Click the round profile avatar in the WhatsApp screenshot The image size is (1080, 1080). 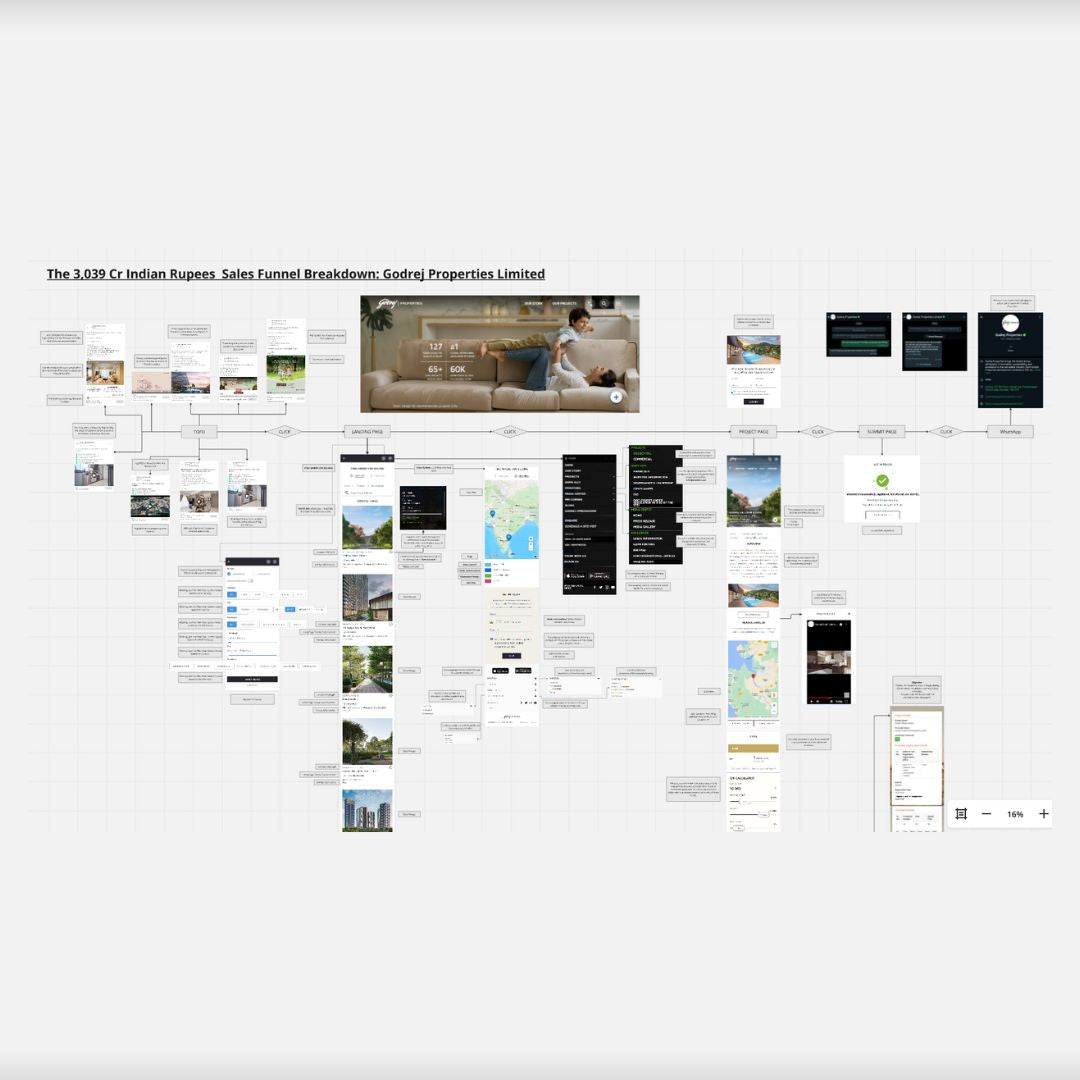pyautogui.click(x=1010, y=323)
